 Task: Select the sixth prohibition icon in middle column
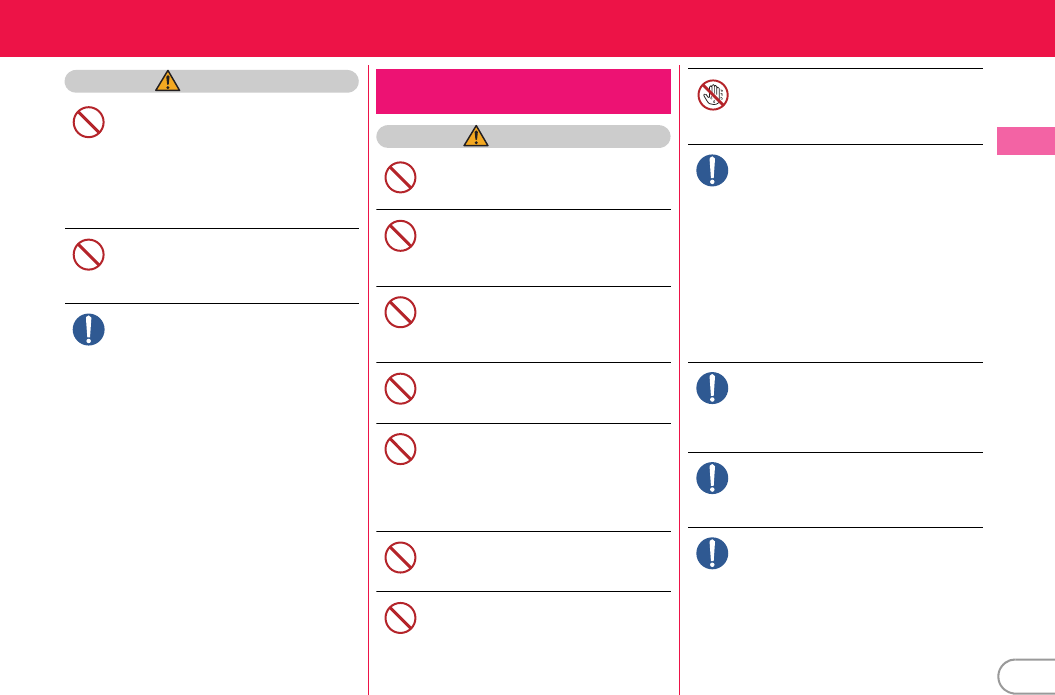coord(400,557)
